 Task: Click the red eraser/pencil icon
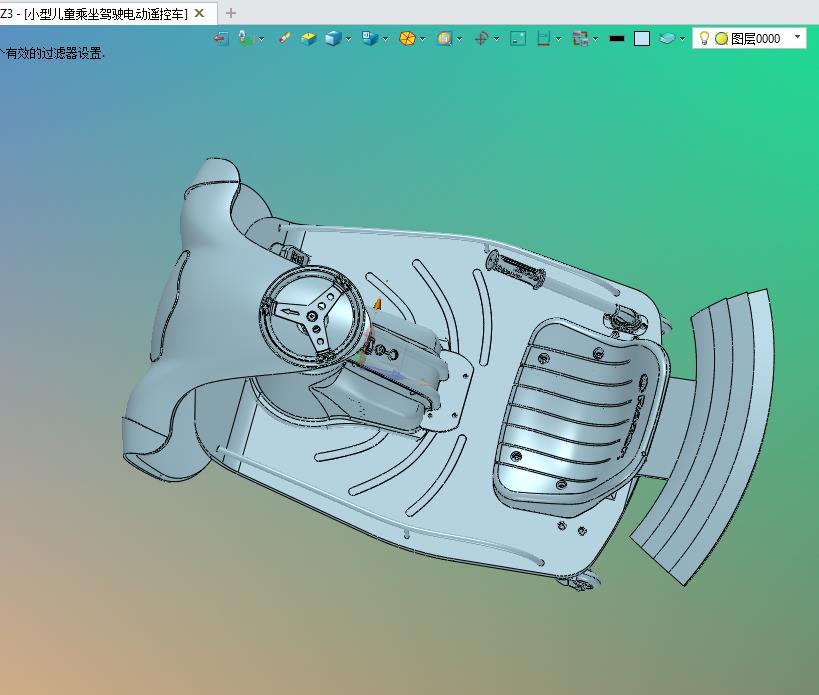click(284, 38)
